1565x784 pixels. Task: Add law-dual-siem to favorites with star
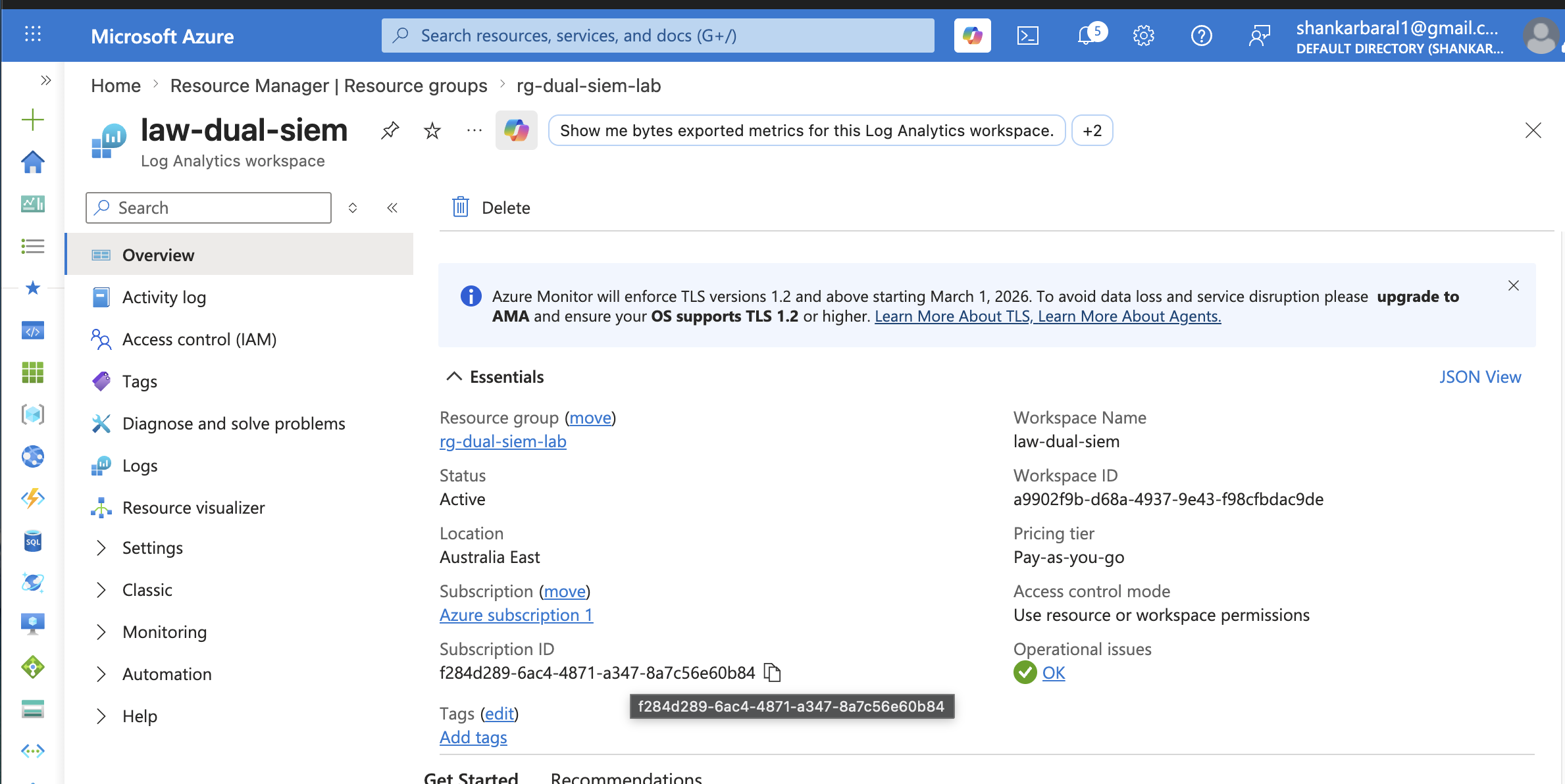click(x=432, y=131)
